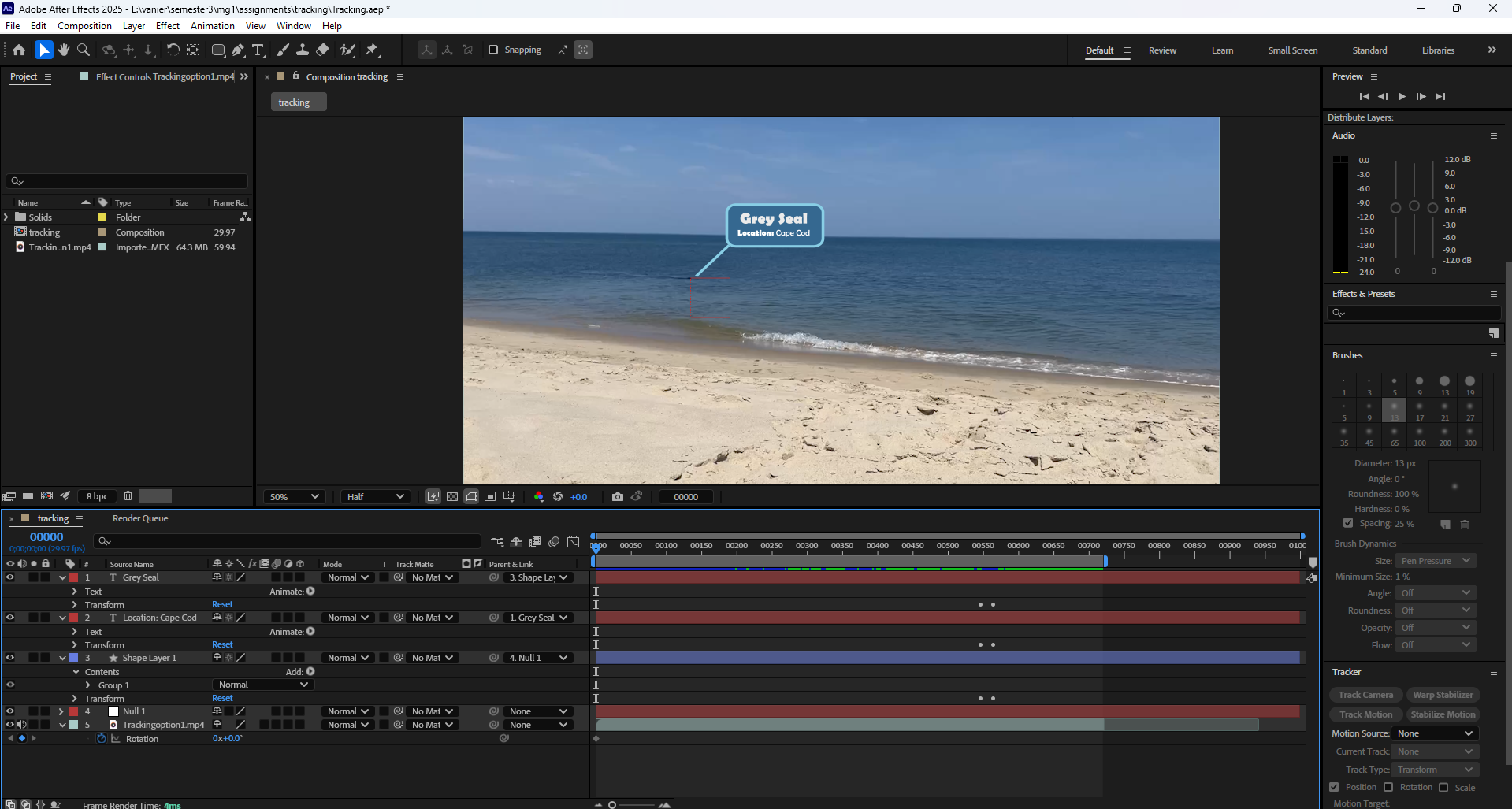Enable Rotation checkbox in Tracker panel
This screenshot has height=809, width=1512.
[1388, 787]
